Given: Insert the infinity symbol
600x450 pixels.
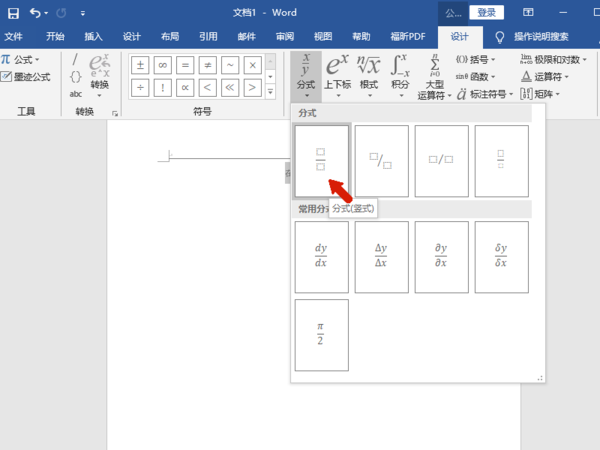Looking at the screenshot, I should (163, 65).
